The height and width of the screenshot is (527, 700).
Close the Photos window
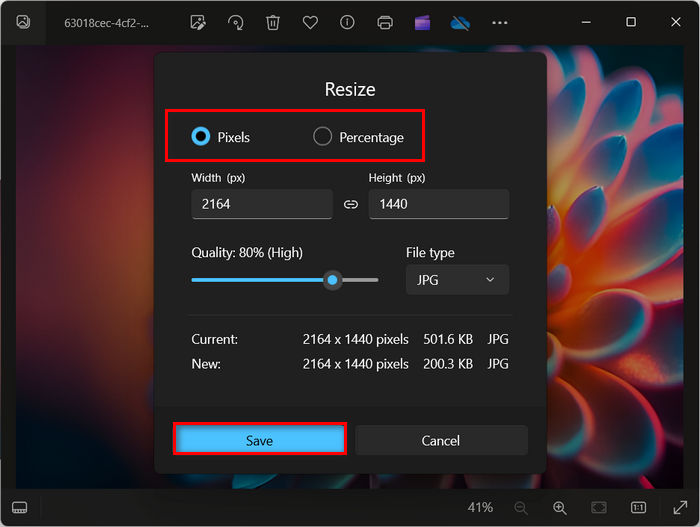(676, 22)
